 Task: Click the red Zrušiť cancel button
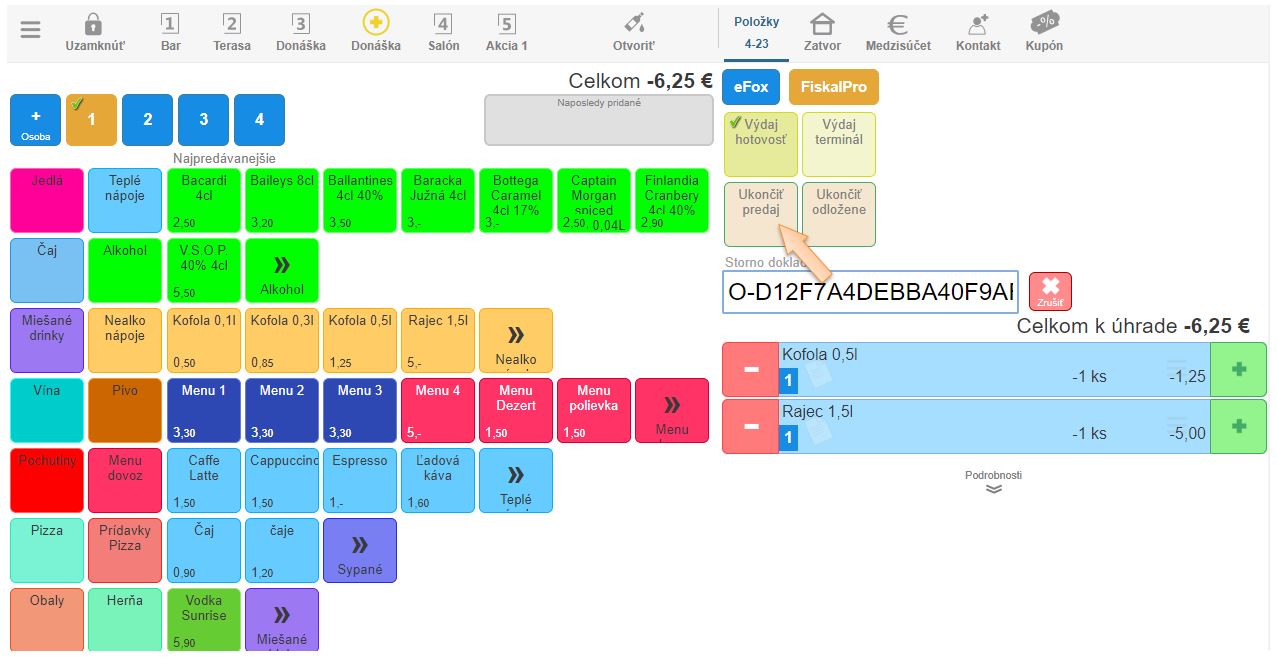point(1049,291)
